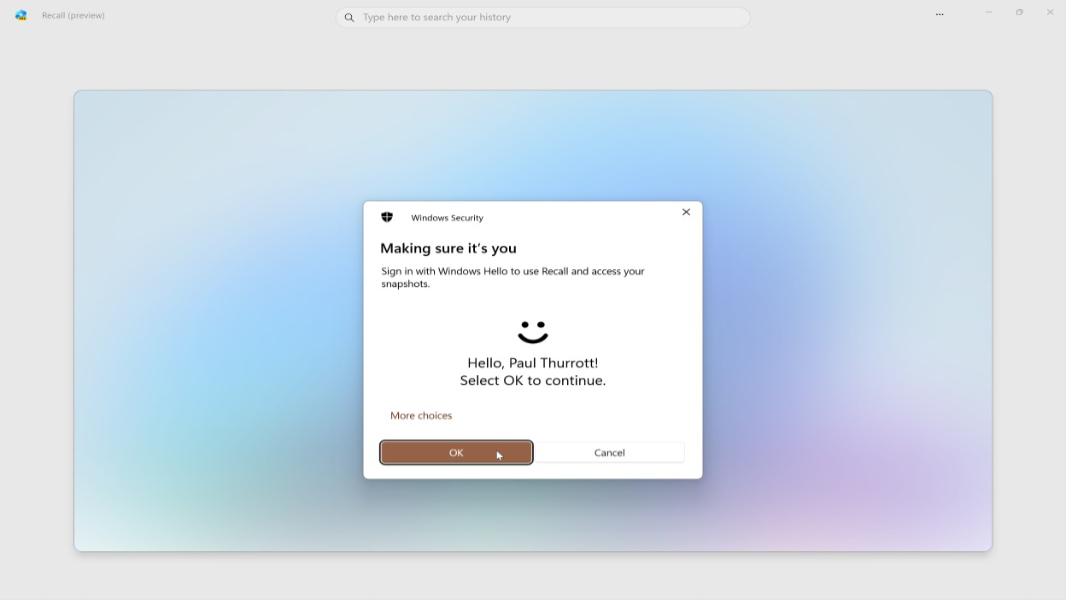Open the More choices link
Viewport: 1066px width, 600px height.
tap(421, 415)
